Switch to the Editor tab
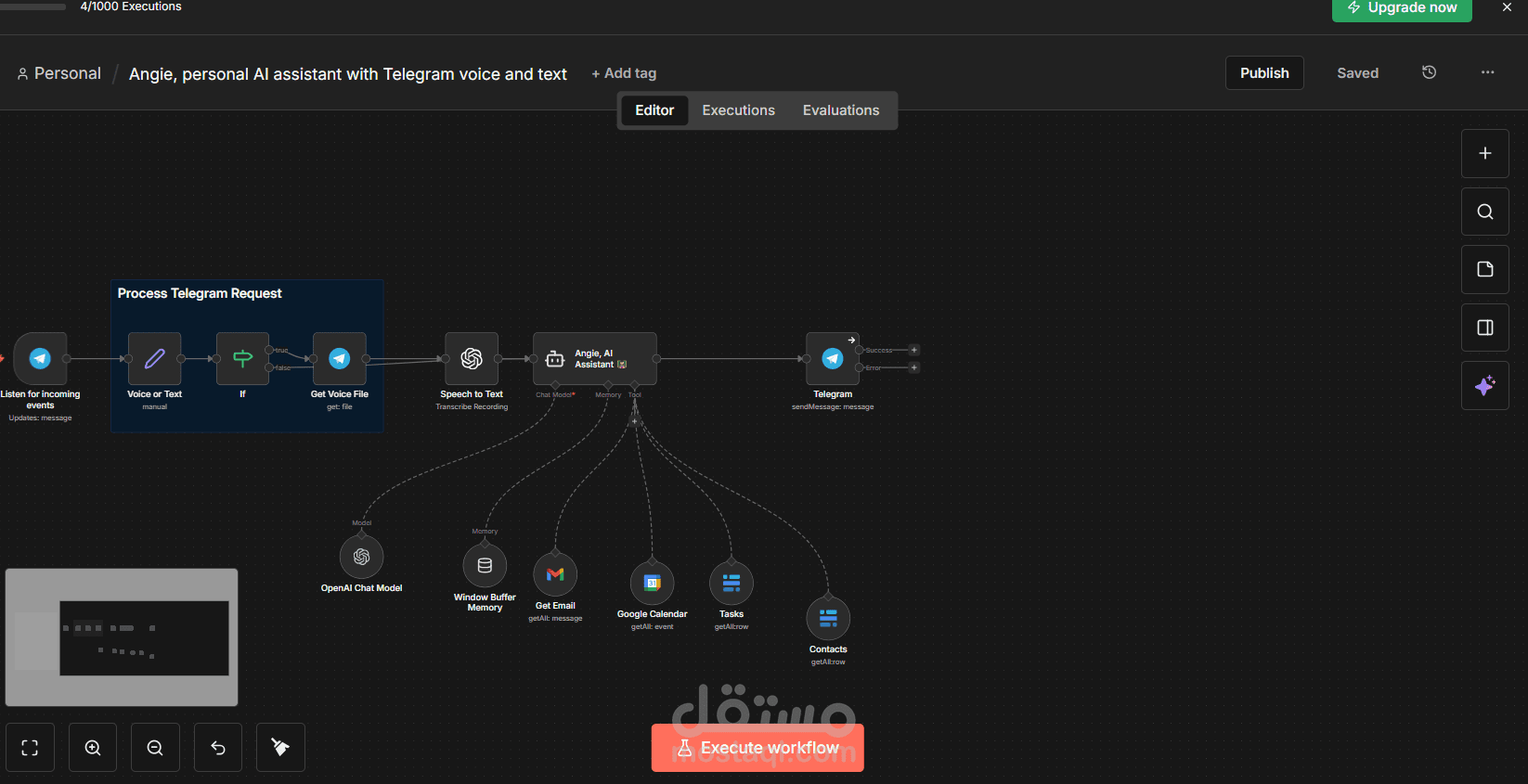1528x784 pixels. [x=654, y=110]
